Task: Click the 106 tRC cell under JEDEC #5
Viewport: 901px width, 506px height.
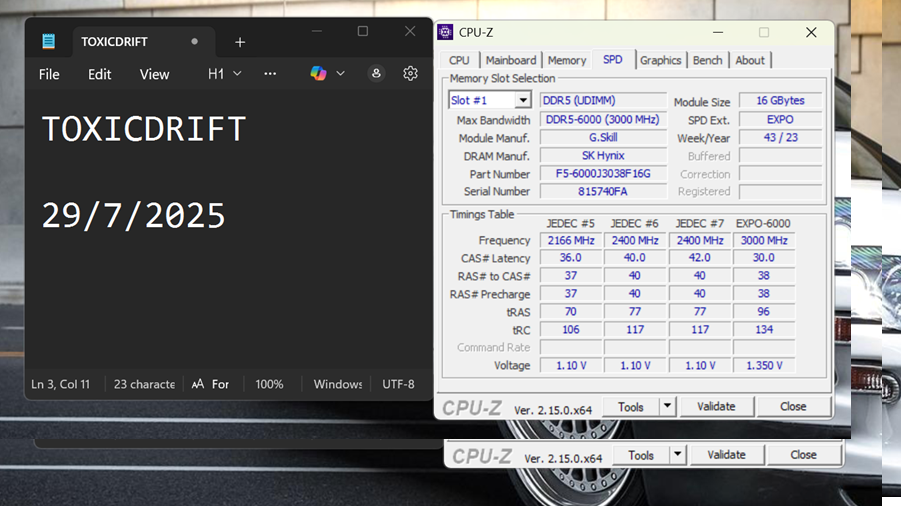Action: pos(571,329)
